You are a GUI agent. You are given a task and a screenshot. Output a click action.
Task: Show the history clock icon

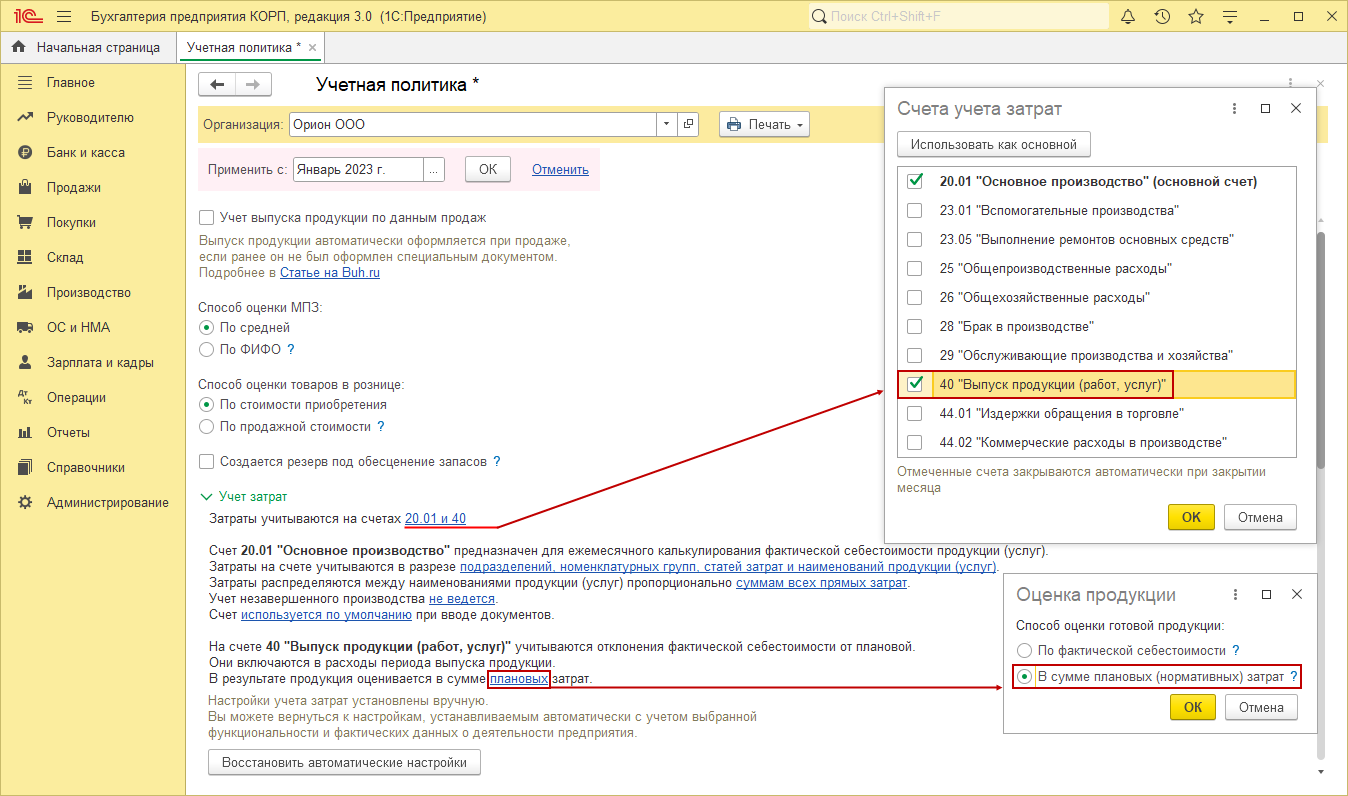coord(1162,17)
